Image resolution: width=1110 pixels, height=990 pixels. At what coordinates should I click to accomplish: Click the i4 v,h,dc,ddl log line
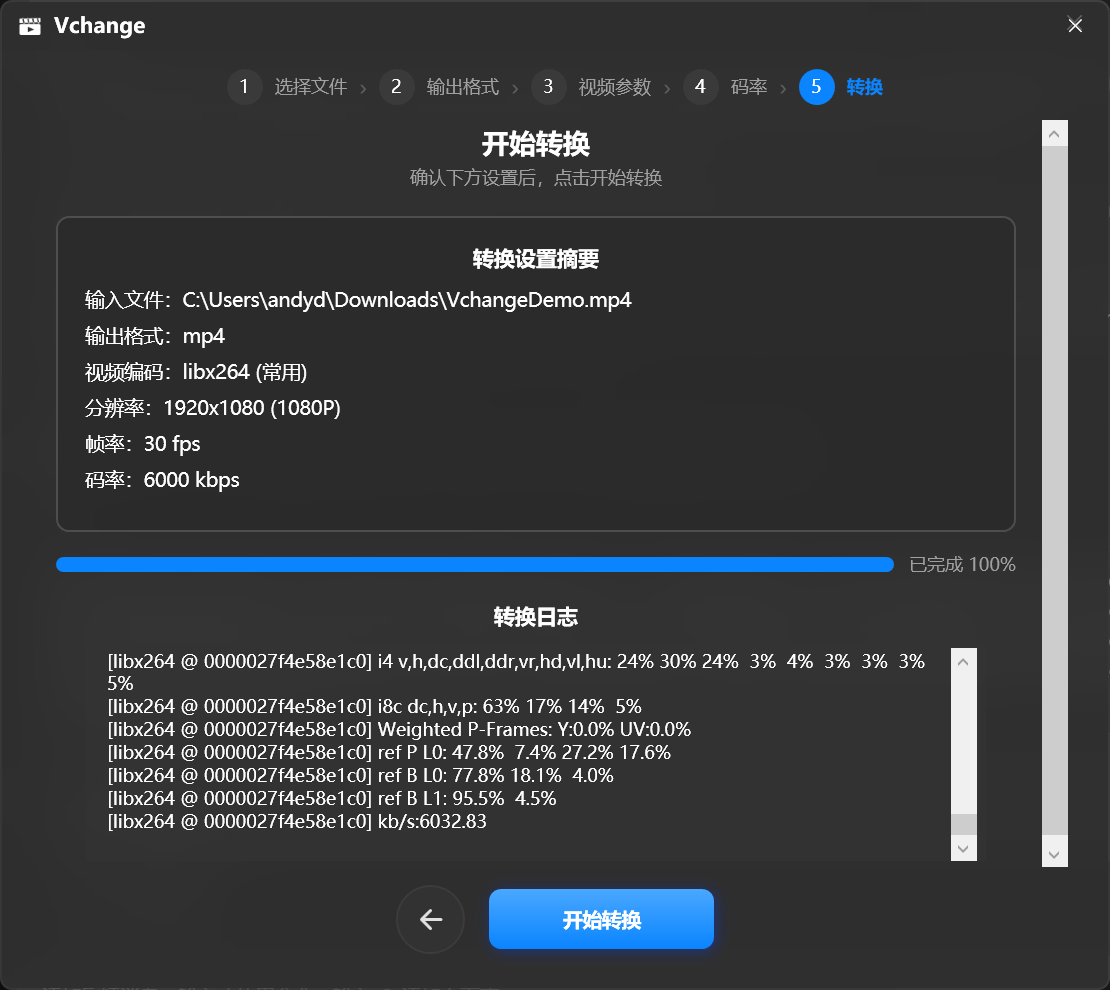click(x=516, y=672)
